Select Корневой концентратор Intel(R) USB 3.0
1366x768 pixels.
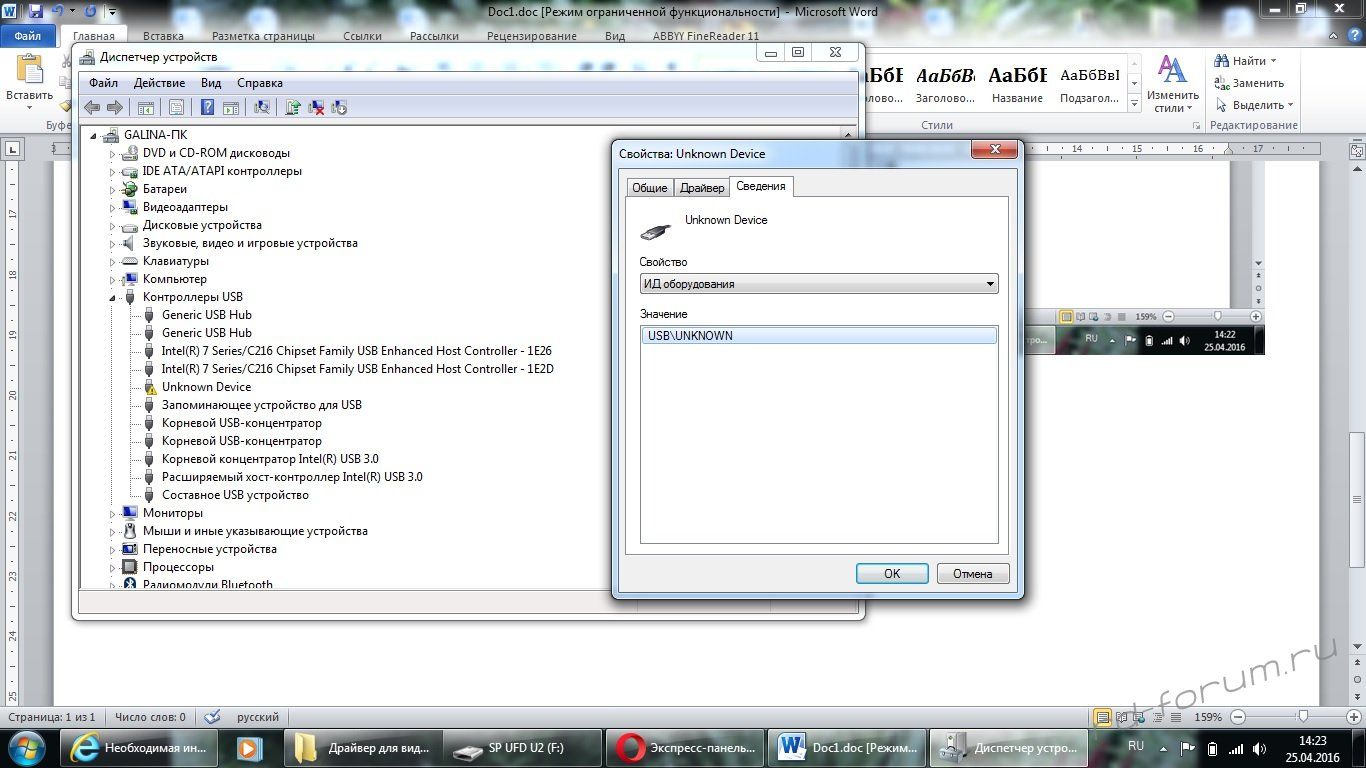270,459
